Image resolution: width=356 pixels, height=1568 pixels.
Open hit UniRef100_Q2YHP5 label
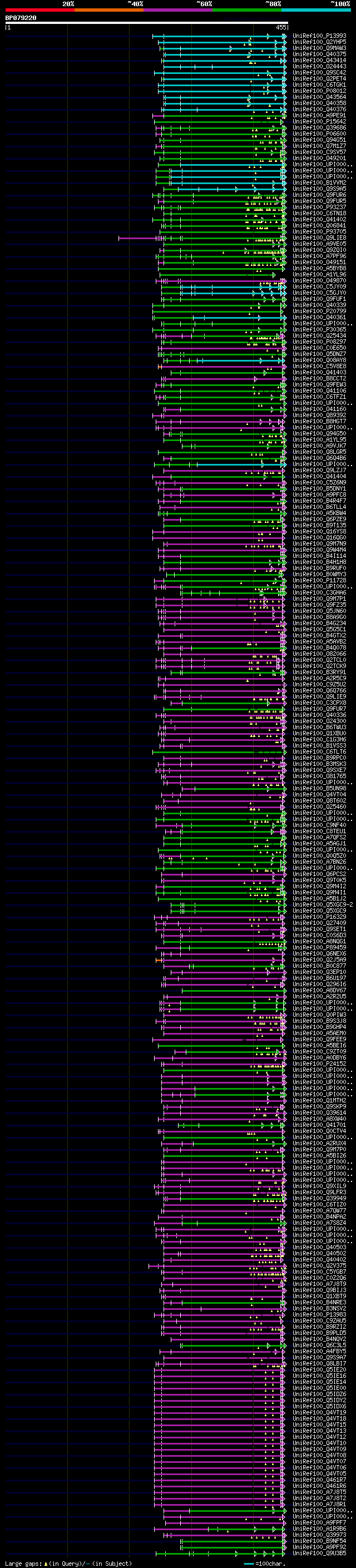pos(319,42)
